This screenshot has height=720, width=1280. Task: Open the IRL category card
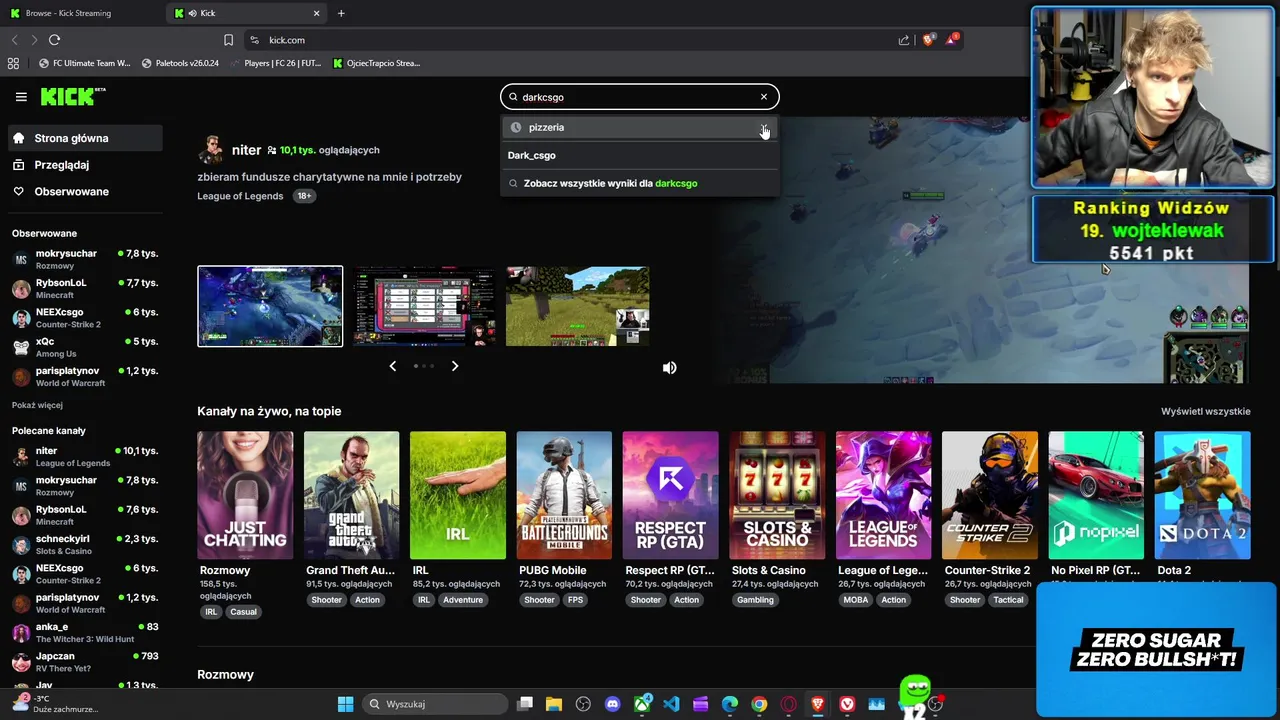[458, 495]
